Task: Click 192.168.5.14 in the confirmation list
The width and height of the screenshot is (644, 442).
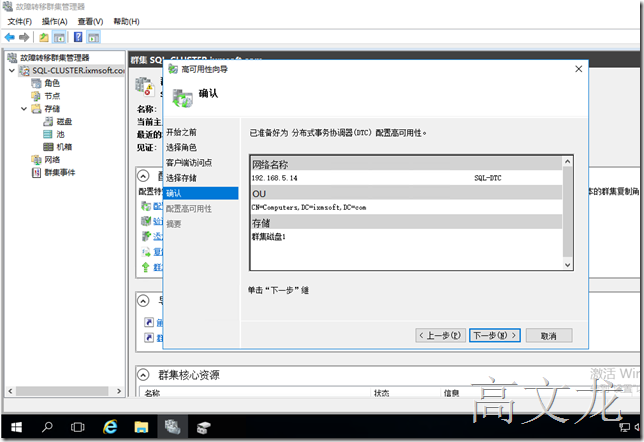Action: (x=274, y=178)
